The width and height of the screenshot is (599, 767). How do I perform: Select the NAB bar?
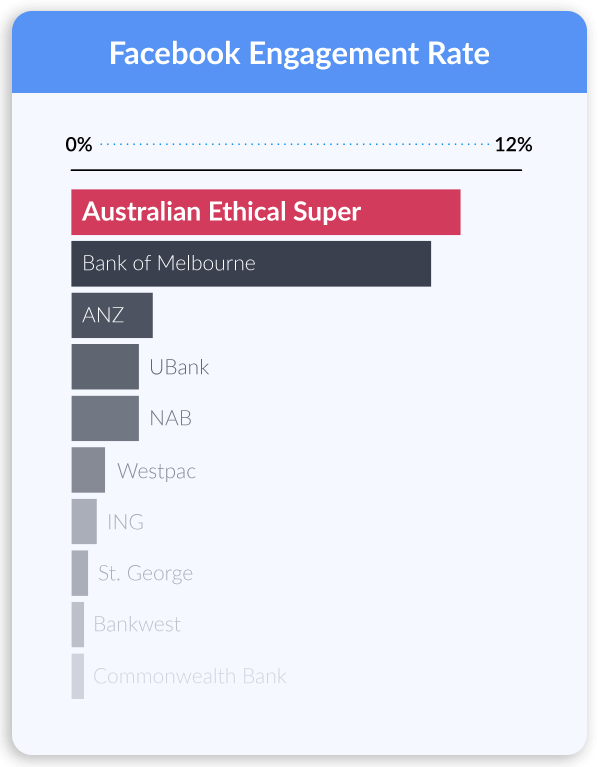105,418
